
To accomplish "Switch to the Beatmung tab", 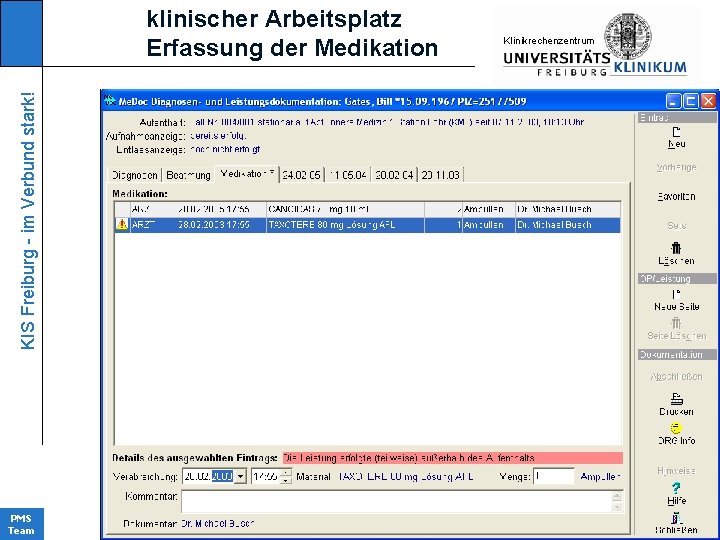I will tap(188, 175).
